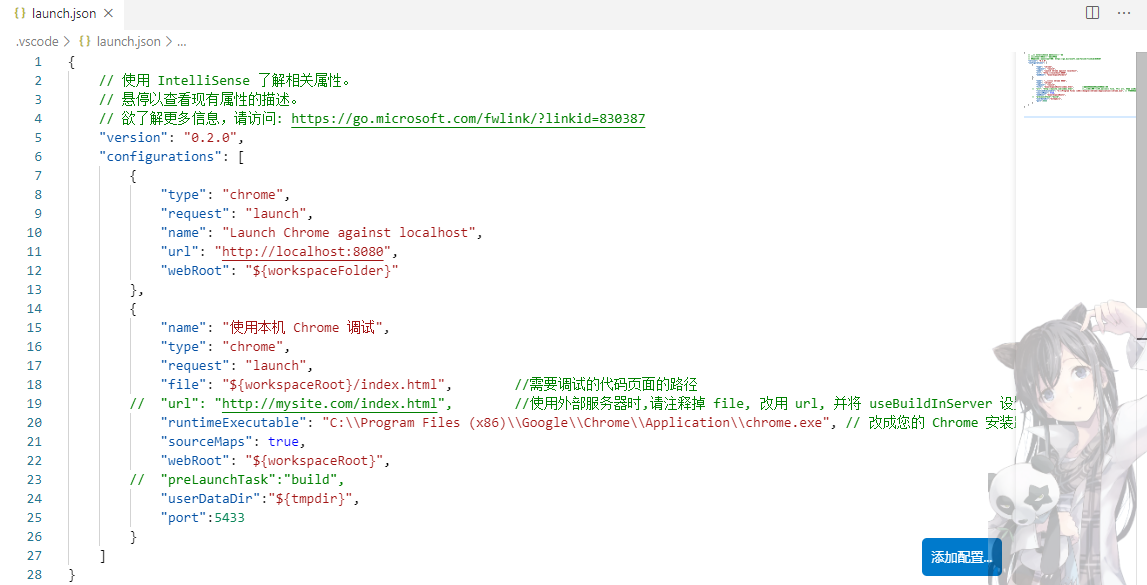Select the launch.json editor tab
Viewport: 1147px width, 585px height.
coord(62,13)
